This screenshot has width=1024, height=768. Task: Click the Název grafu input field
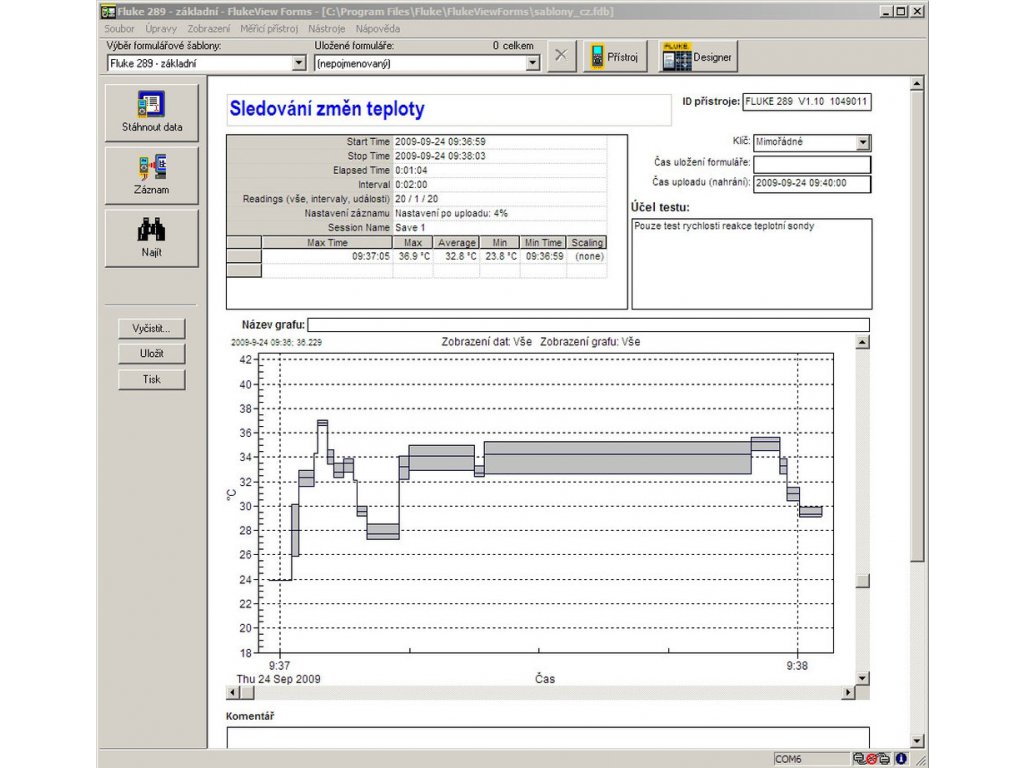pyautogui.click(x=588, y=325)
